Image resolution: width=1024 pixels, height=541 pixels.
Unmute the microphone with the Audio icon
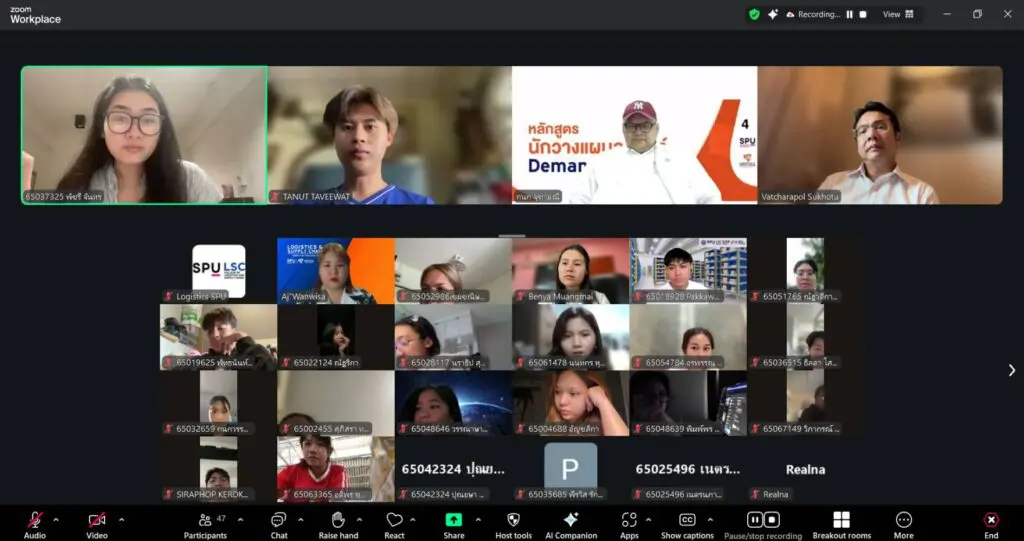(x=35, y=520)
